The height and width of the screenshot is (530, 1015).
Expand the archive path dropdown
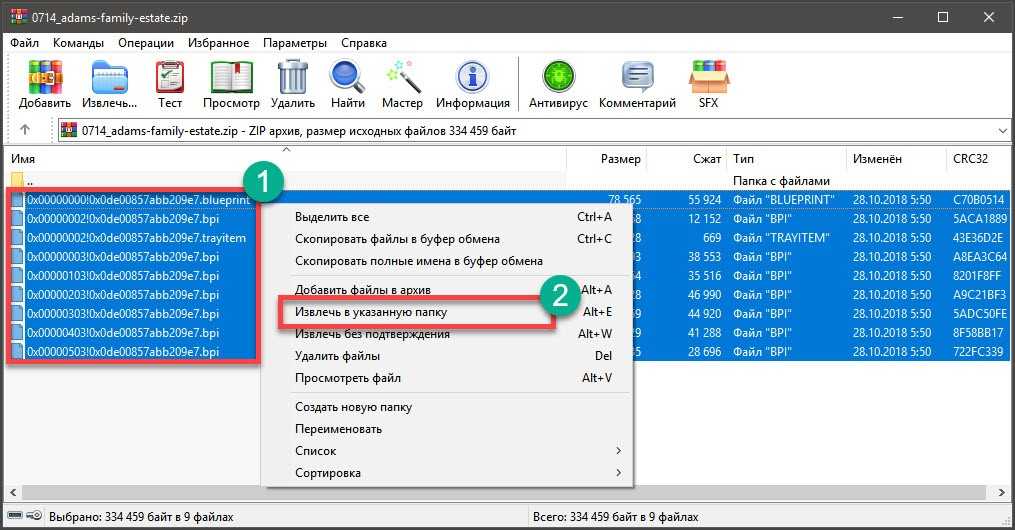[1003, 130]
